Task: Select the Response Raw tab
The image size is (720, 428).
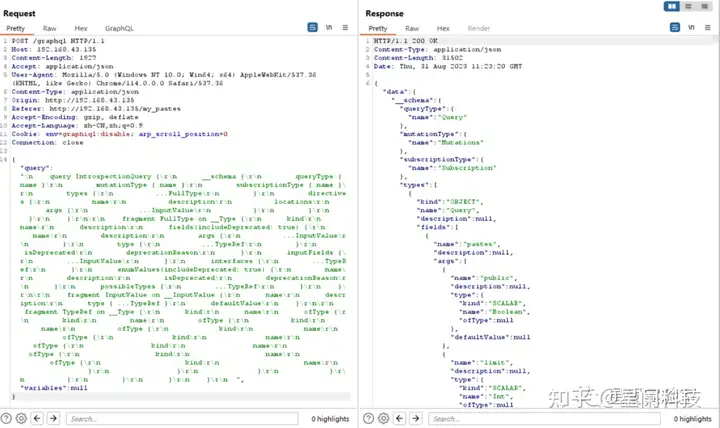Action: (x=412, y=28)
